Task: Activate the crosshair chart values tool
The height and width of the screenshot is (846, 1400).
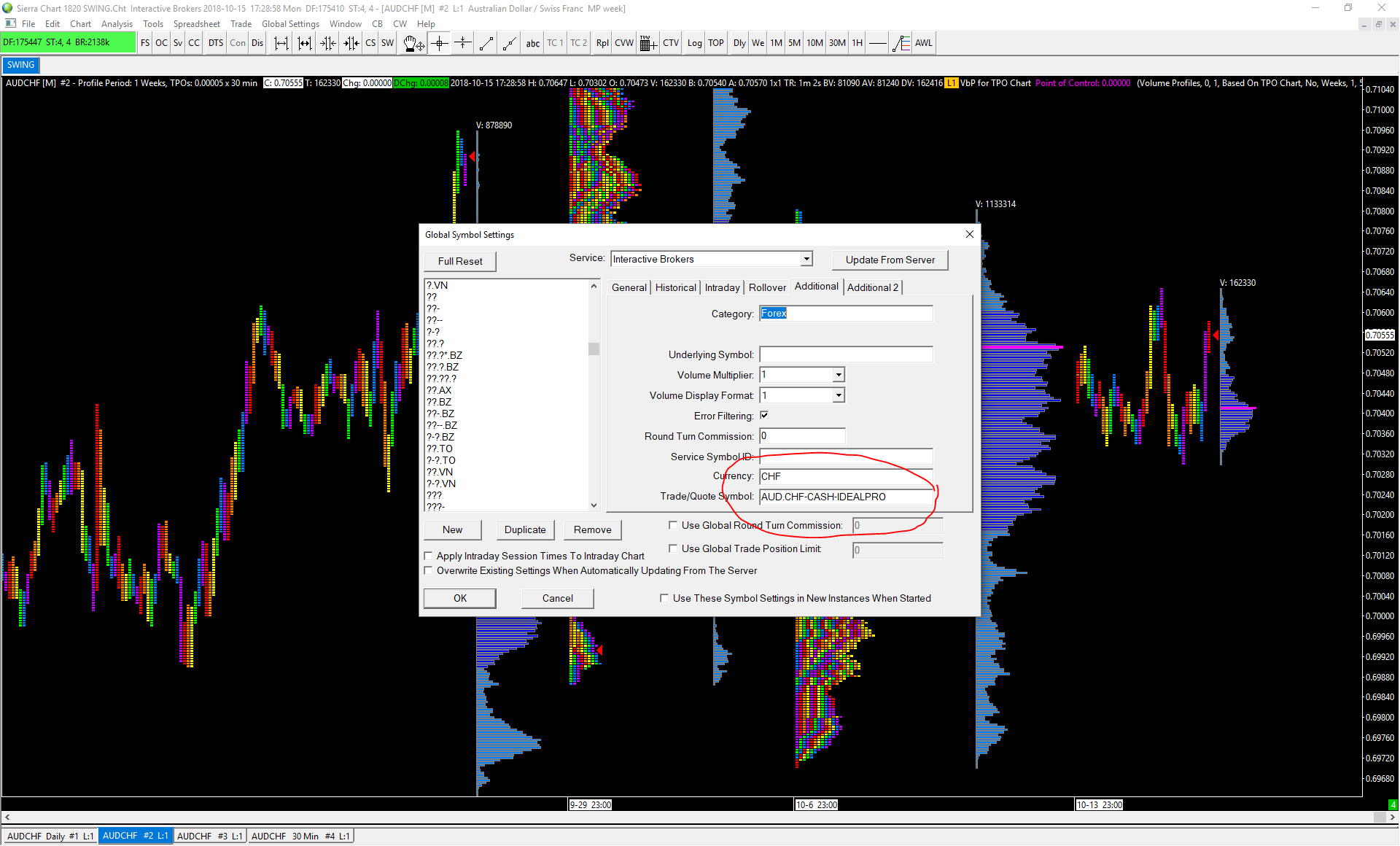Action: click(439, 43)
